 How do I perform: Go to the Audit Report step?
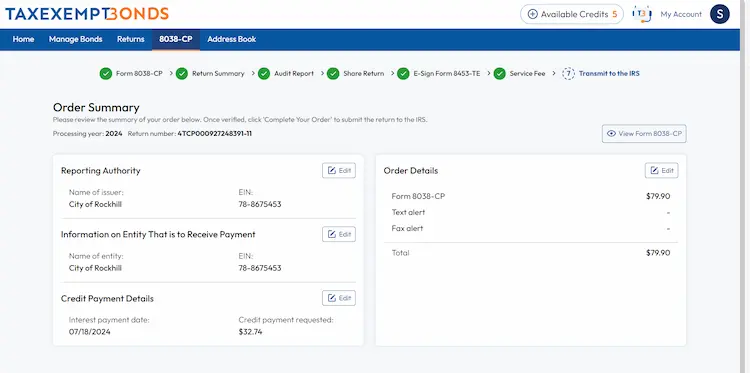(294, 74)
